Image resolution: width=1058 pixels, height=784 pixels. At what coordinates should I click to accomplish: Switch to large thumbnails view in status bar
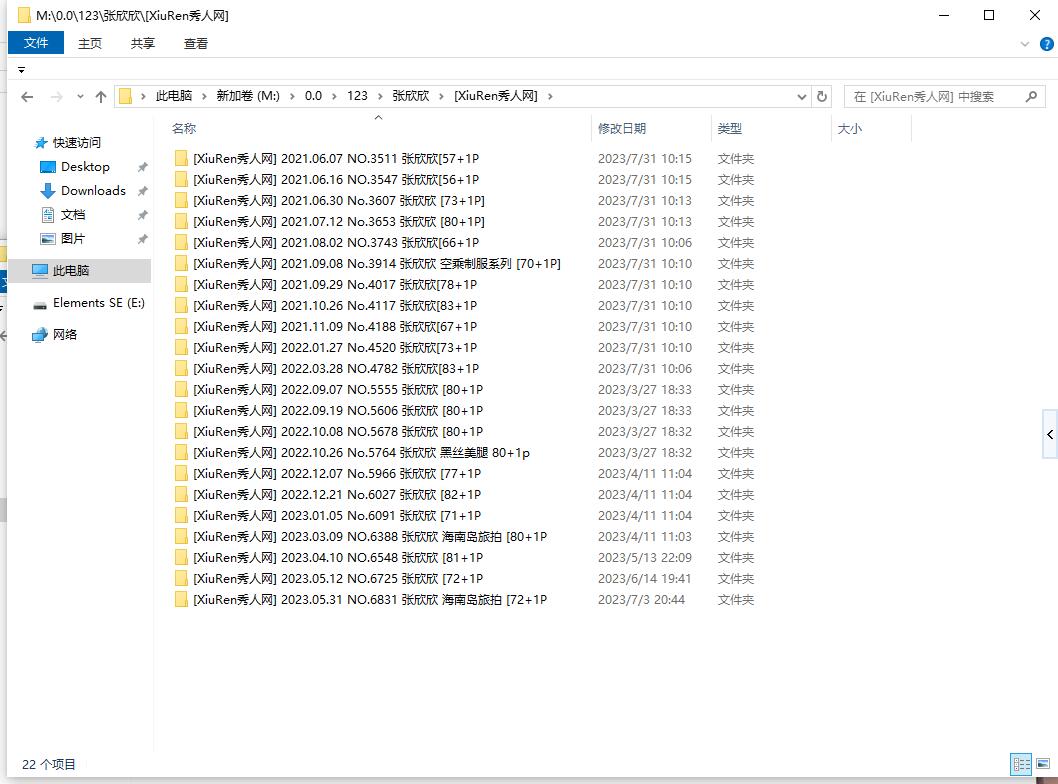tap(1043, 764)
